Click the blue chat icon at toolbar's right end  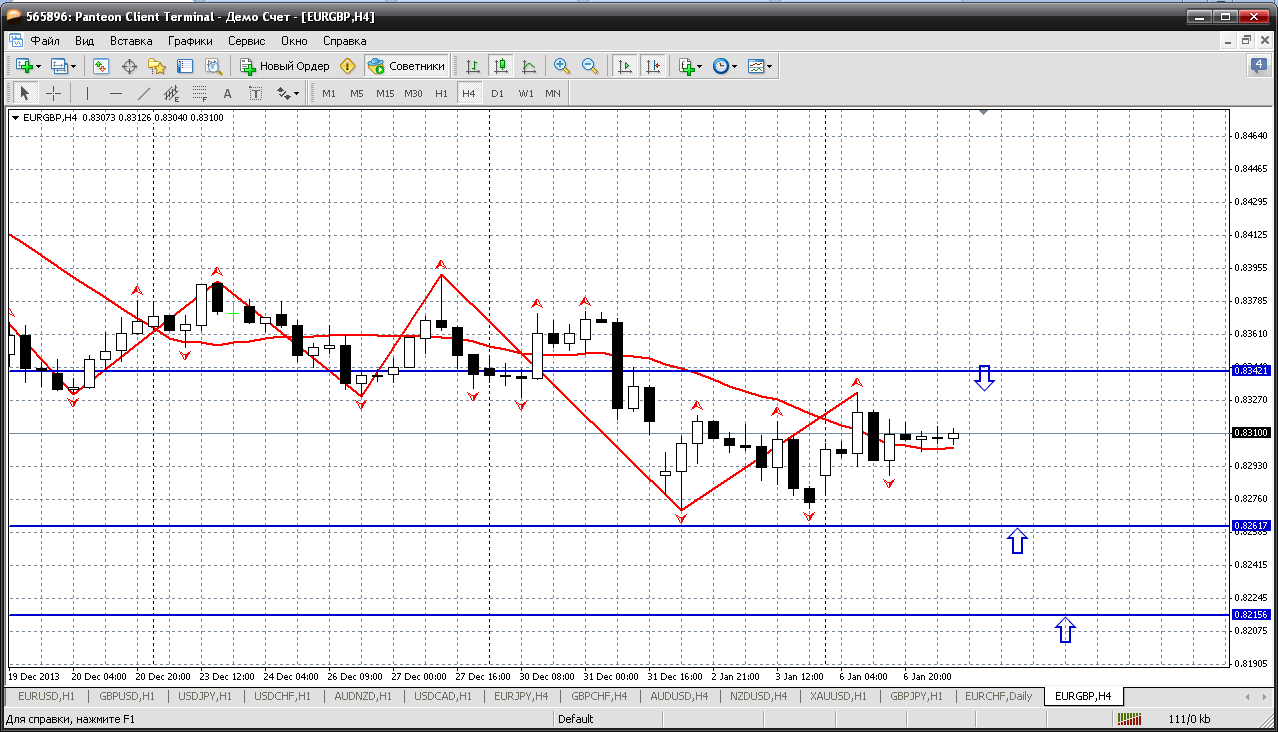click(1257, 66)
